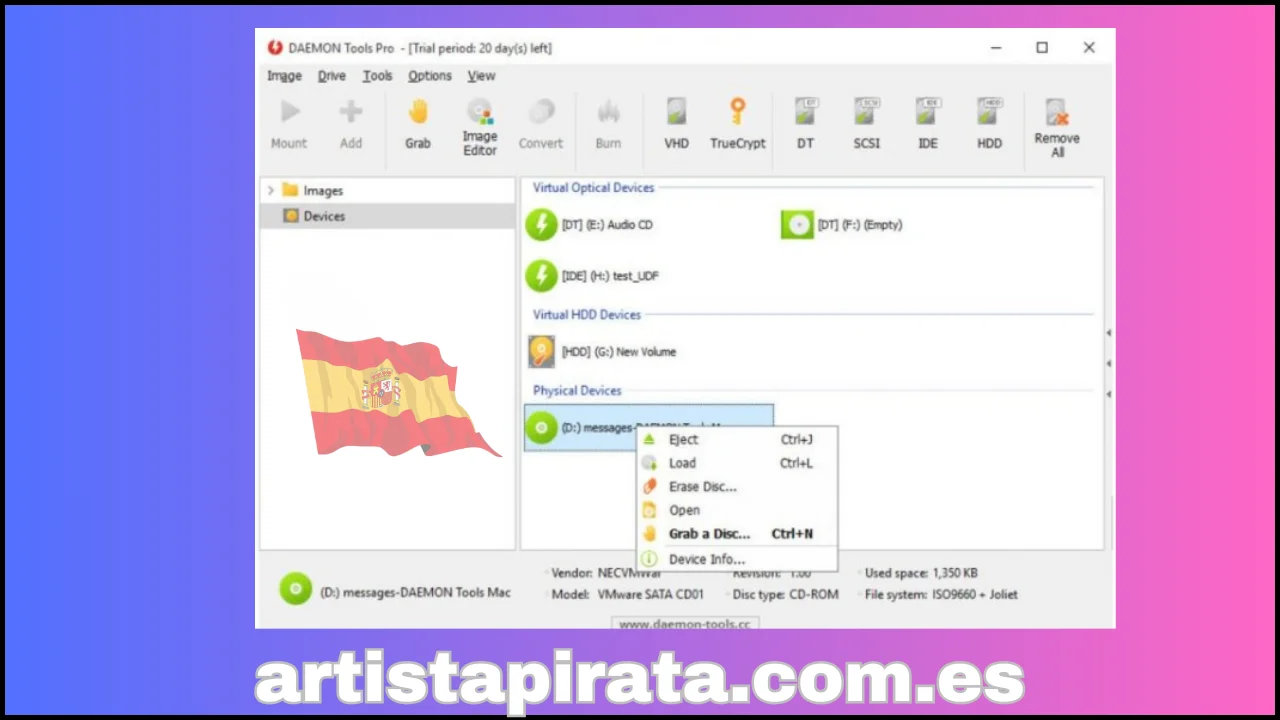Click the Disc type: CD-ROM text
Image resolution: width=1280 pixels, height=720 pixels.
[786, 594]
